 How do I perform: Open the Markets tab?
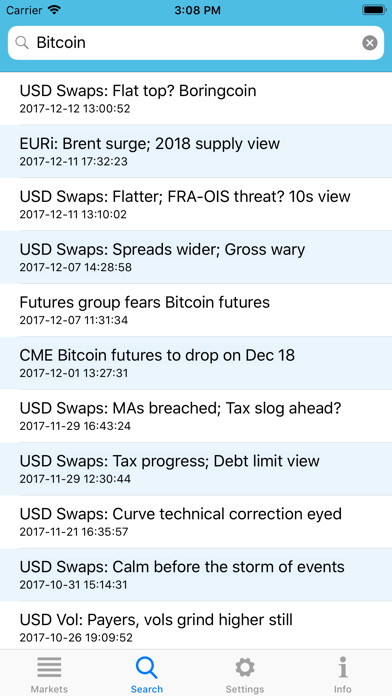point(49,674)
